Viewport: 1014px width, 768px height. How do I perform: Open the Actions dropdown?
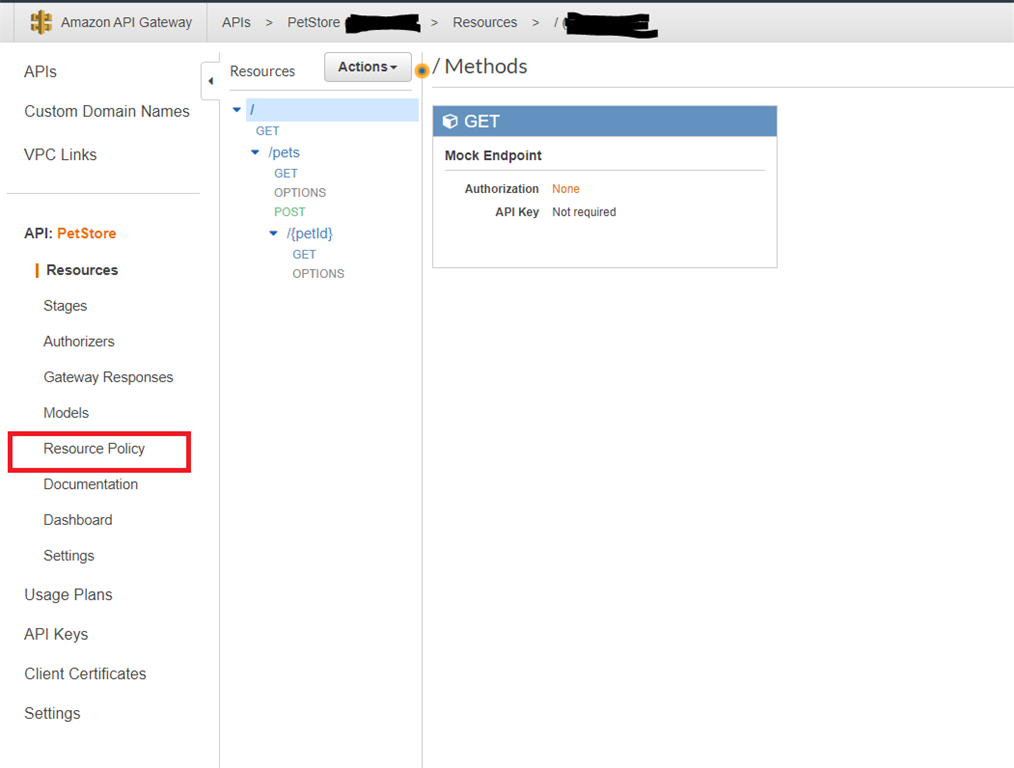click(367, 67)
